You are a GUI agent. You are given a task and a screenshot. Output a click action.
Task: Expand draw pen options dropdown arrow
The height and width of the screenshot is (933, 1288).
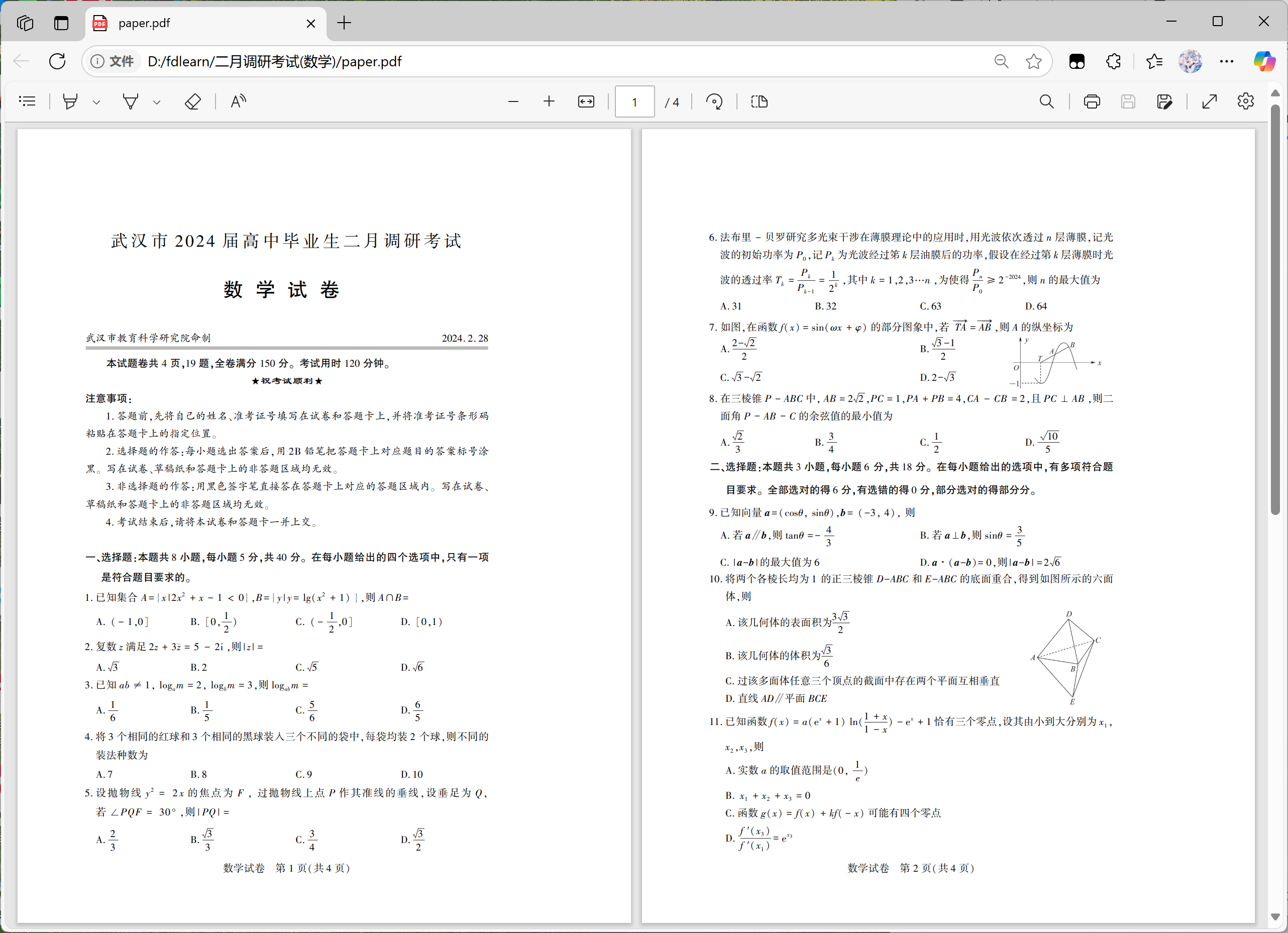tap(157, 102)
